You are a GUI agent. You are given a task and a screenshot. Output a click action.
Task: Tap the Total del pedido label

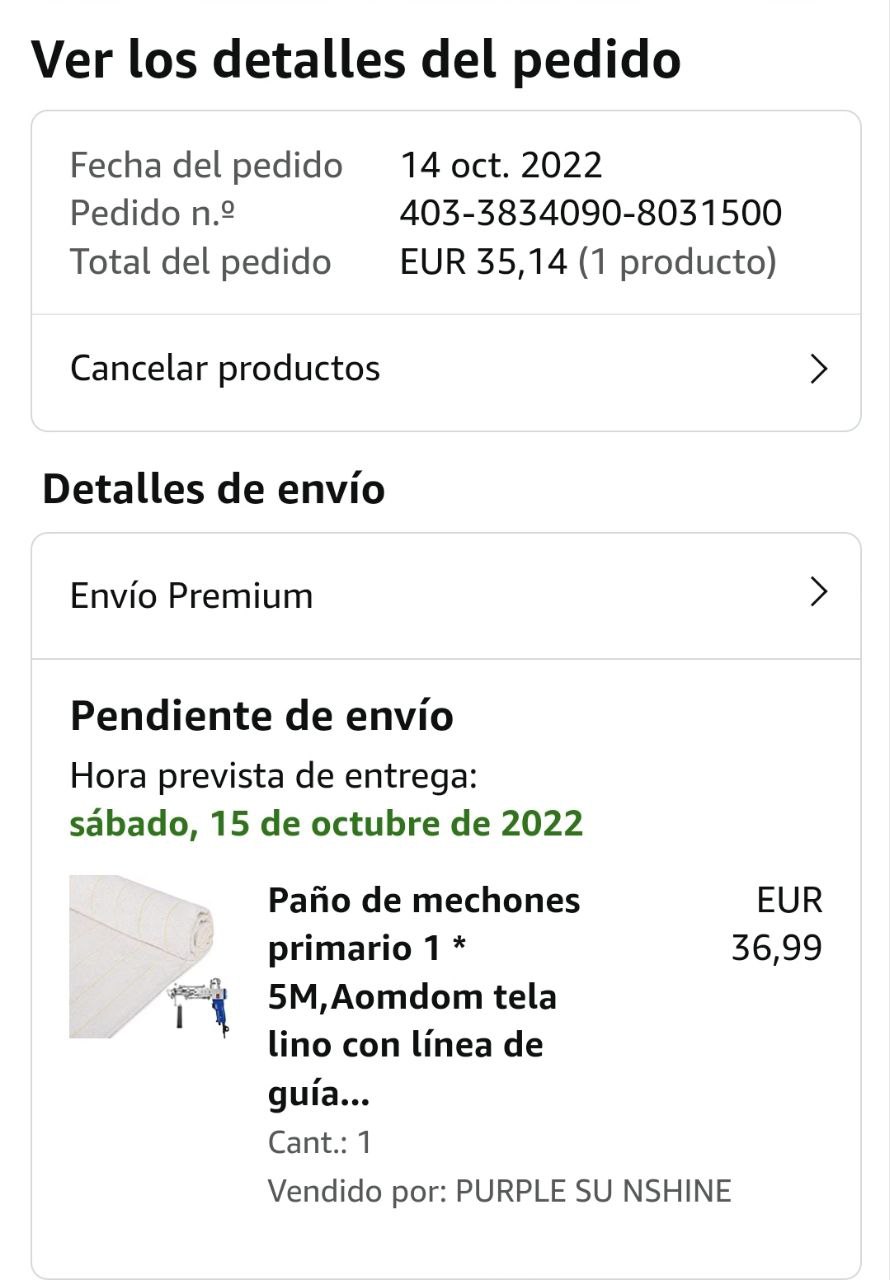point(200,262)
